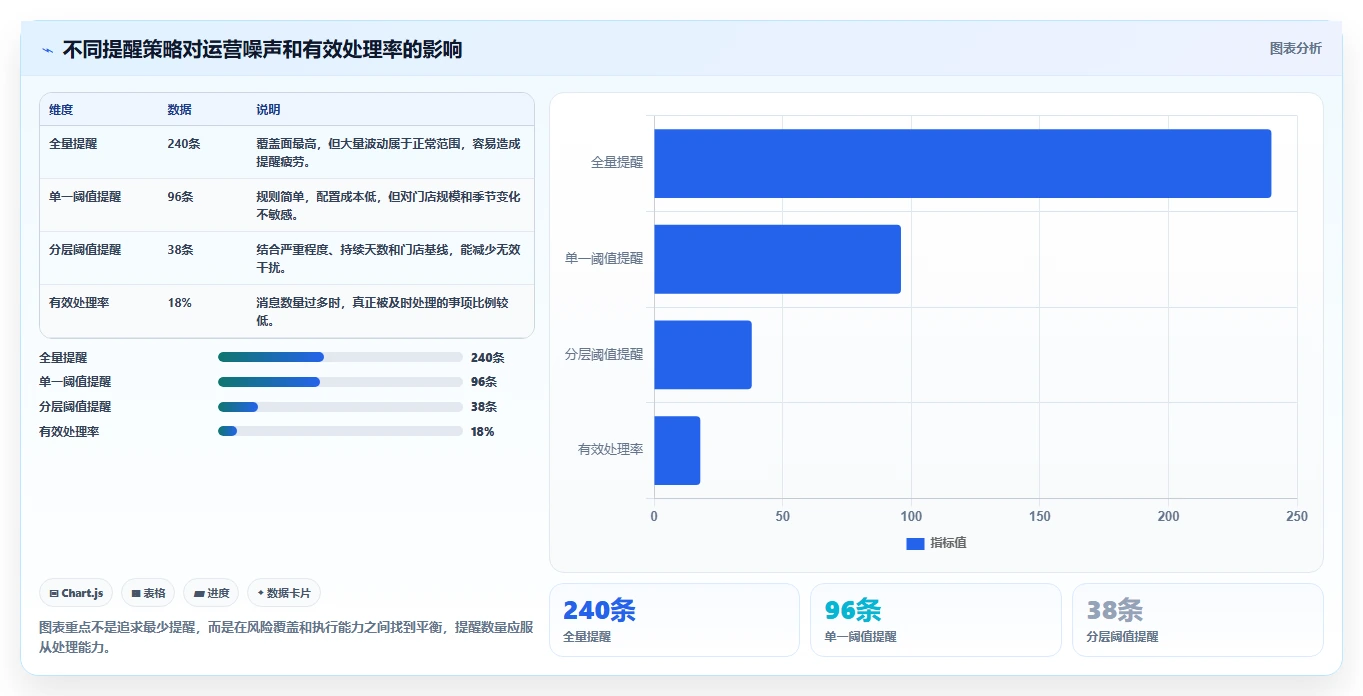Select the 进度 tag chip

tap(212, 593)
